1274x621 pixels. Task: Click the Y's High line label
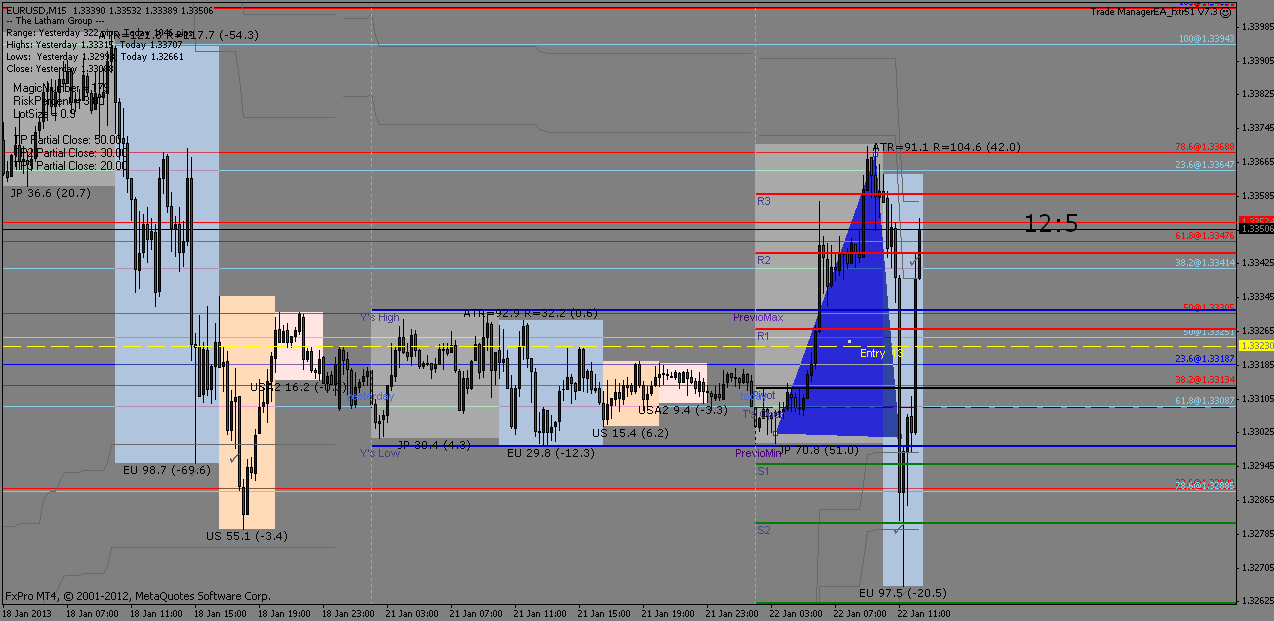tap(380, 318)
